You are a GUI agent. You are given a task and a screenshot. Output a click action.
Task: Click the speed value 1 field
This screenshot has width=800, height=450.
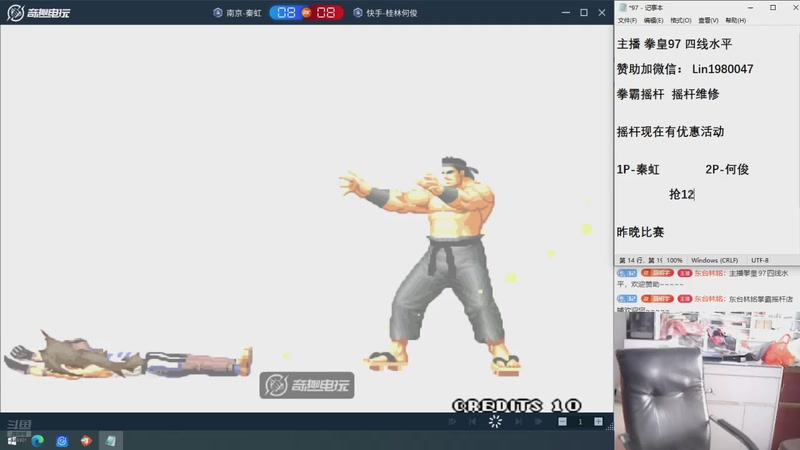tap(580, 421)
